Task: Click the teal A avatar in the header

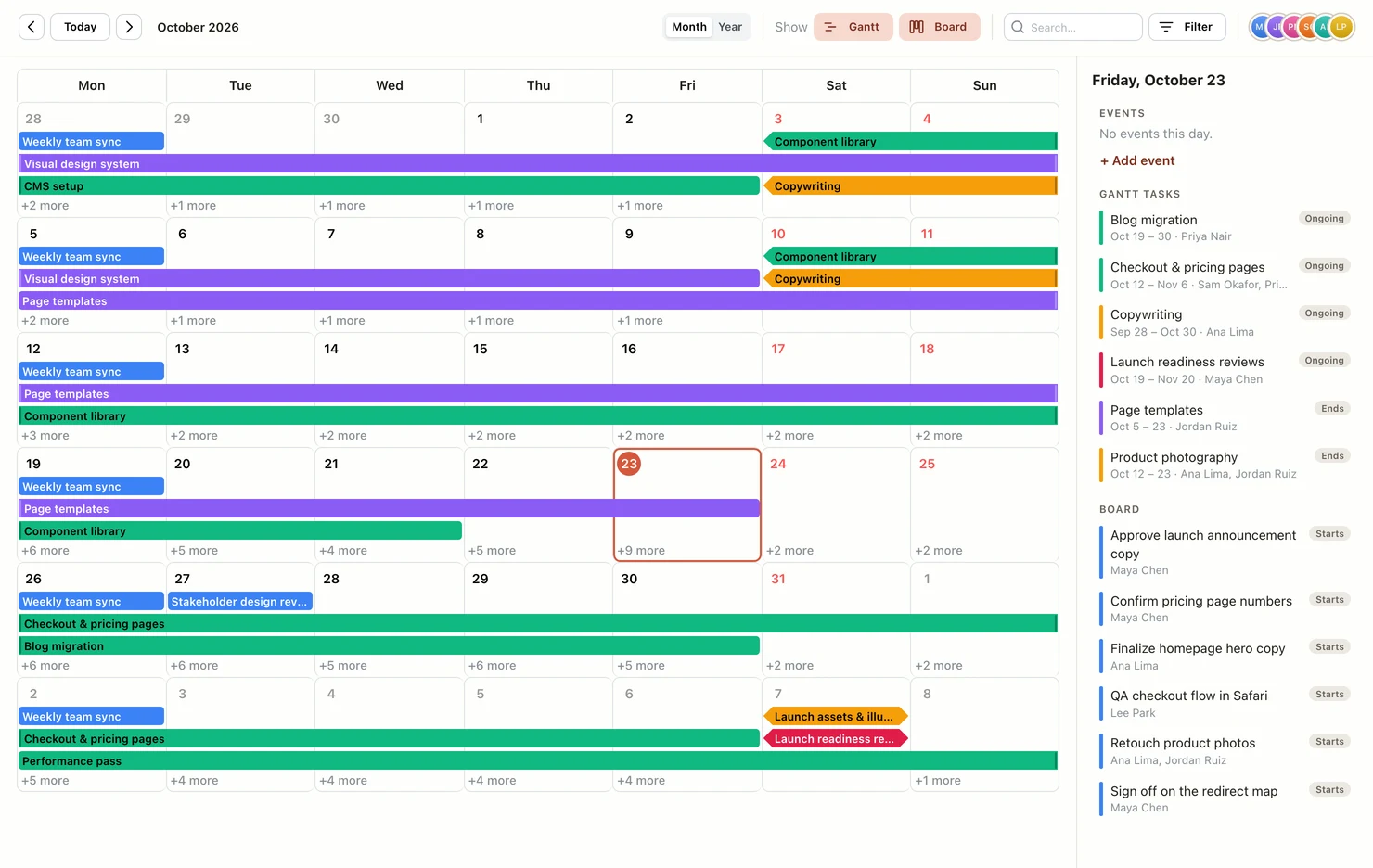Action: (x=1324, y=27)
